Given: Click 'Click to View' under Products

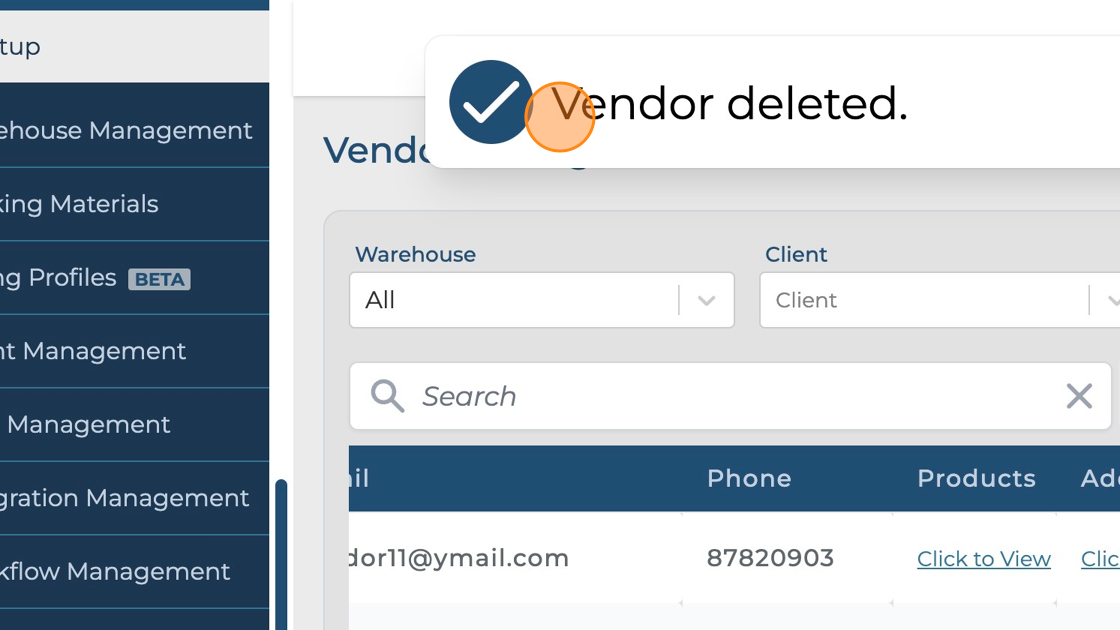Looking at the screenshot, I should (984, 559).
